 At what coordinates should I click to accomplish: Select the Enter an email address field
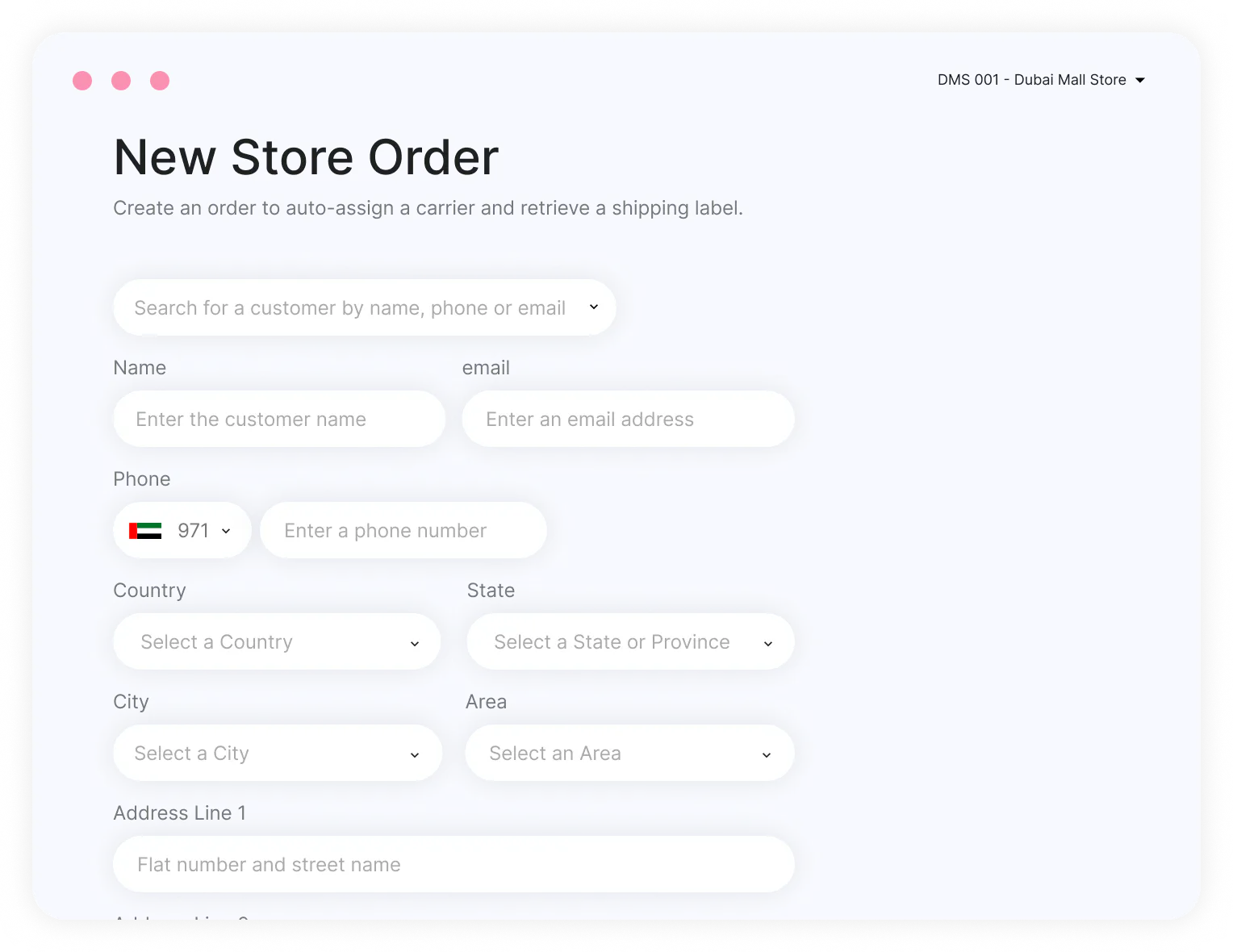pyautogui.click(x=628, y=419)
